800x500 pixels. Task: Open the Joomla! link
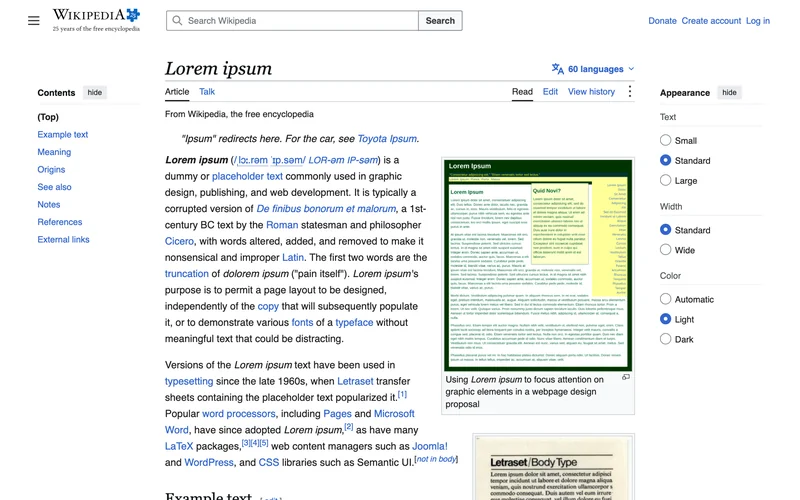[x=430, y=446]
